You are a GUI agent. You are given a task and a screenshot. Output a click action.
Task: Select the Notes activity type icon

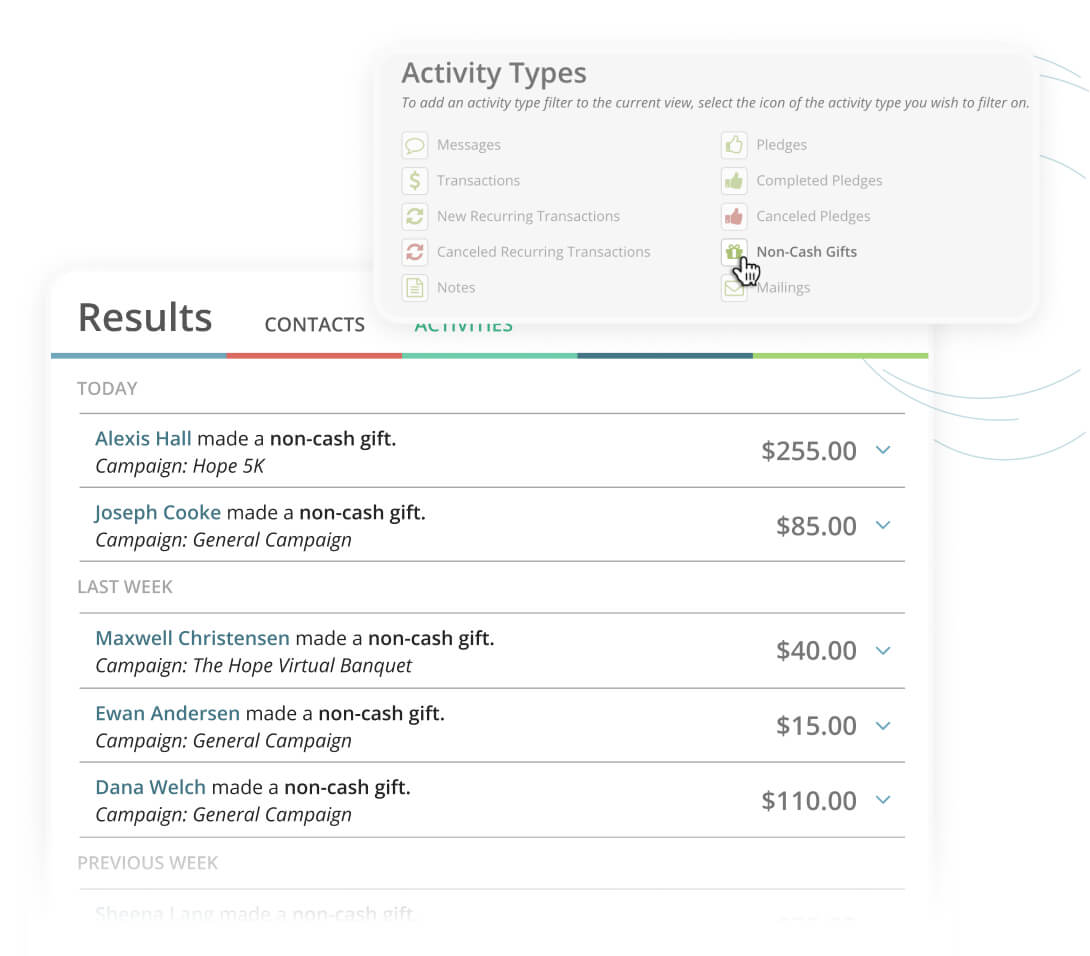click(x=415, y=287)
